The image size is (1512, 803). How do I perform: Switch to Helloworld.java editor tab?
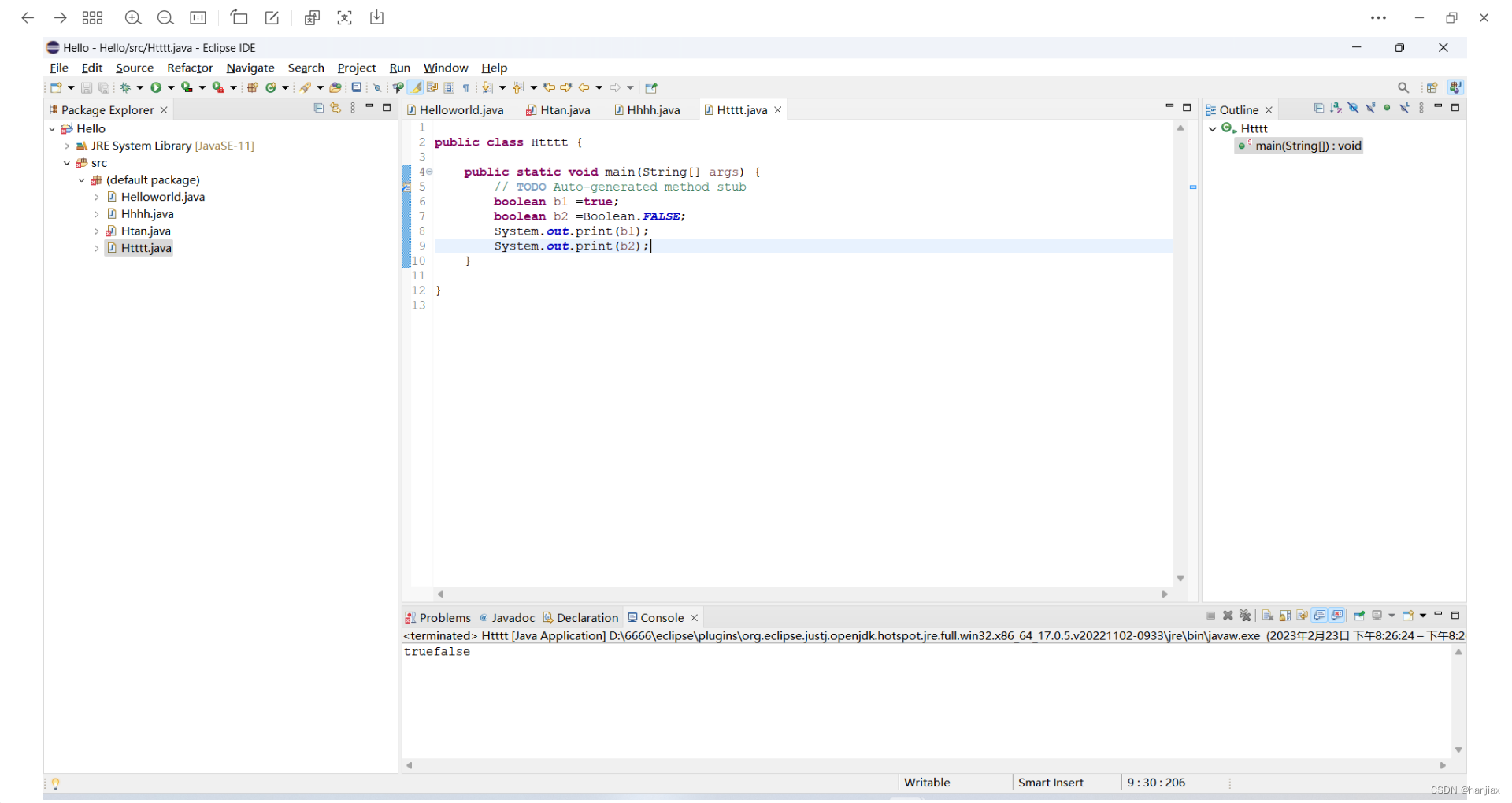tap(455, 110)
